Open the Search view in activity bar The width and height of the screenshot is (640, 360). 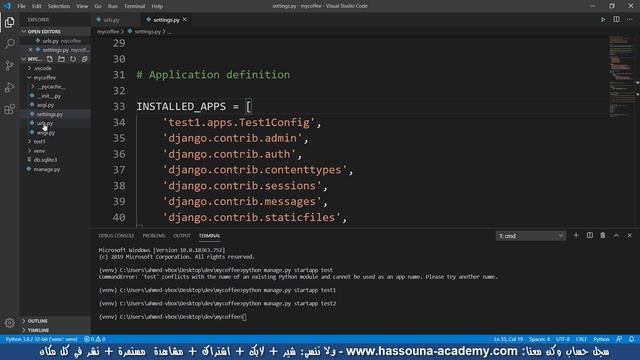pos(9,43)
